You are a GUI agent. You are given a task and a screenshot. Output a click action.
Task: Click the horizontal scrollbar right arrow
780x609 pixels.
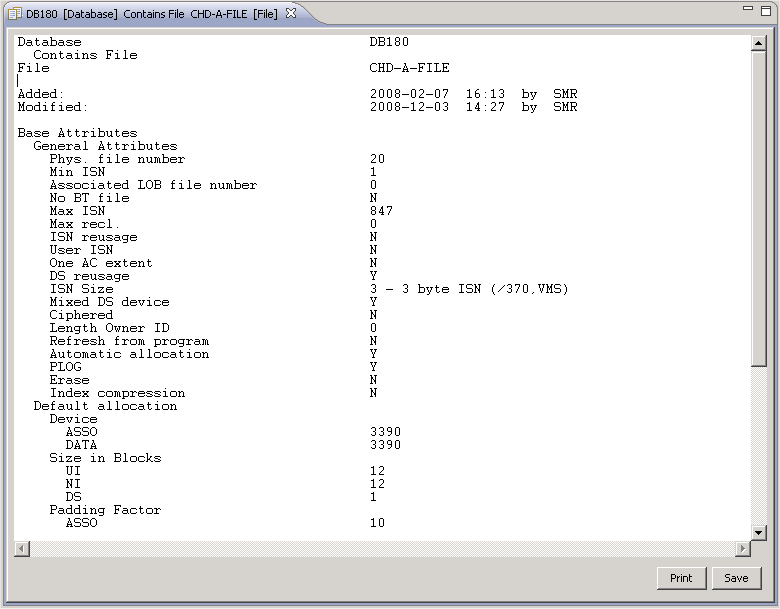[742, 549]
